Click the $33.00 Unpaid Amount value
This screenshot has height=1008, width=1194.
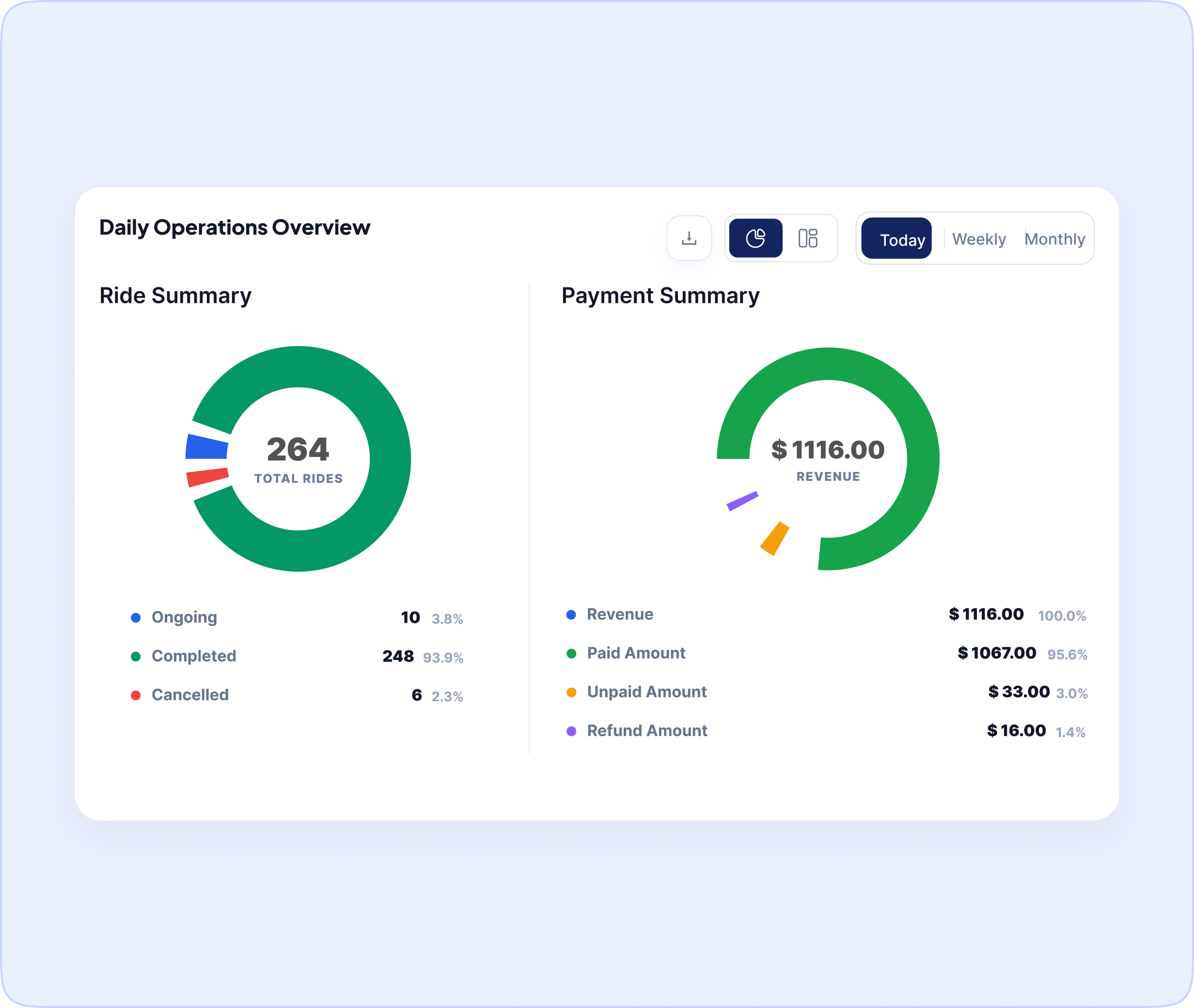(x=1019, y=692)
